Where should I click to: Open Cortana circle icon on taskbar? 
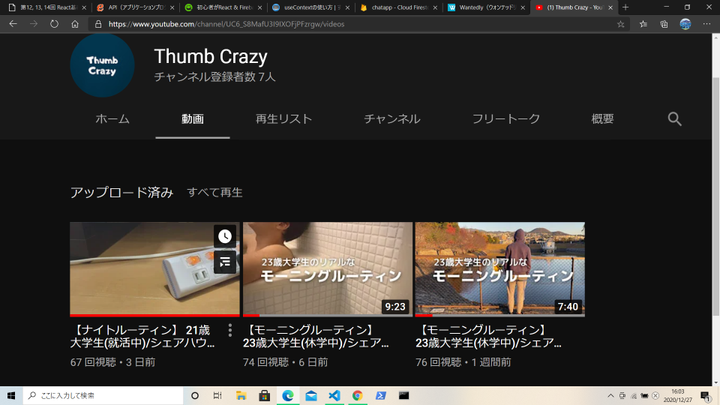[x=195, y=395]
